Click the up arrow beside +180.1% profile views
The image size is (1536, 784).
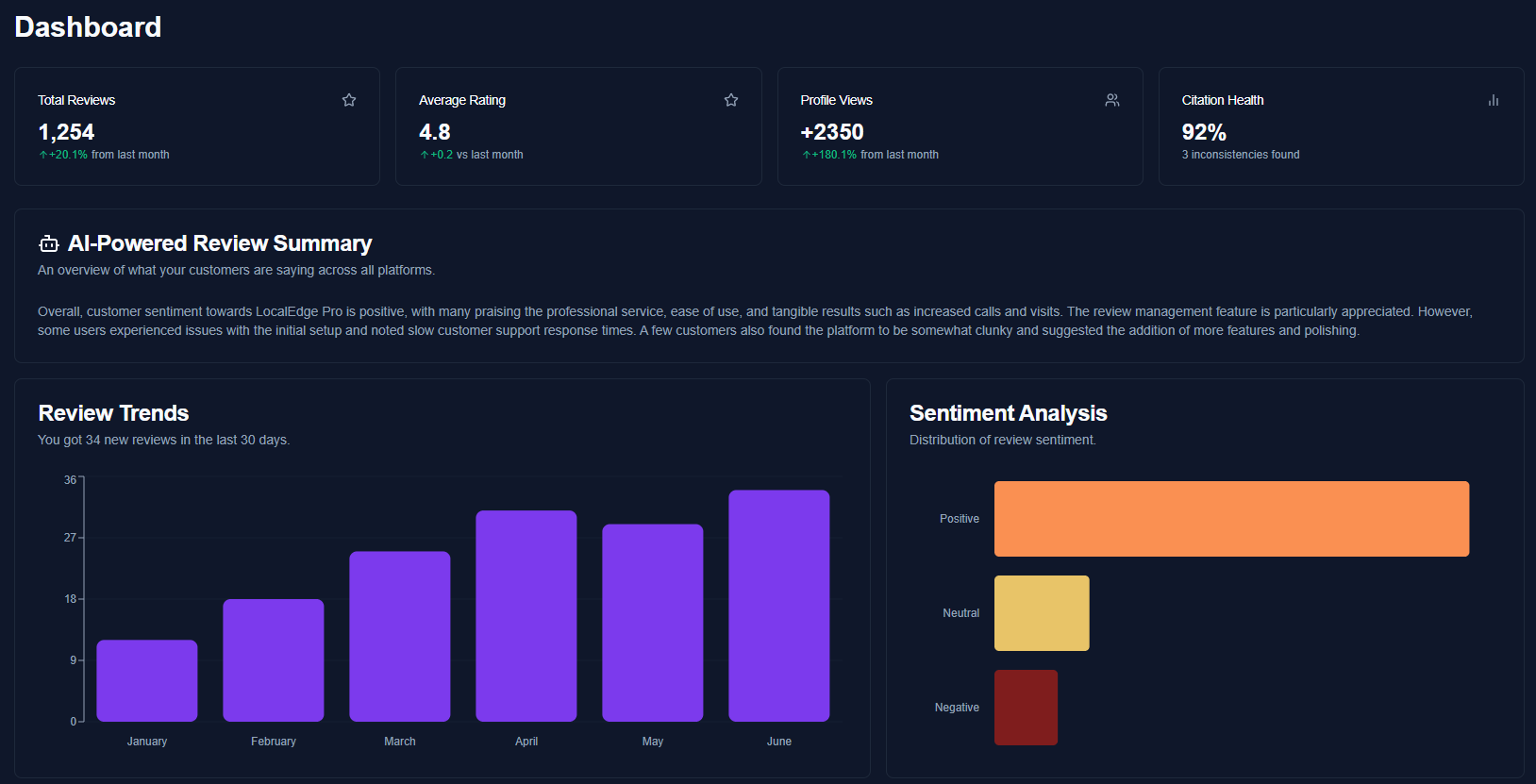point(806,155)
